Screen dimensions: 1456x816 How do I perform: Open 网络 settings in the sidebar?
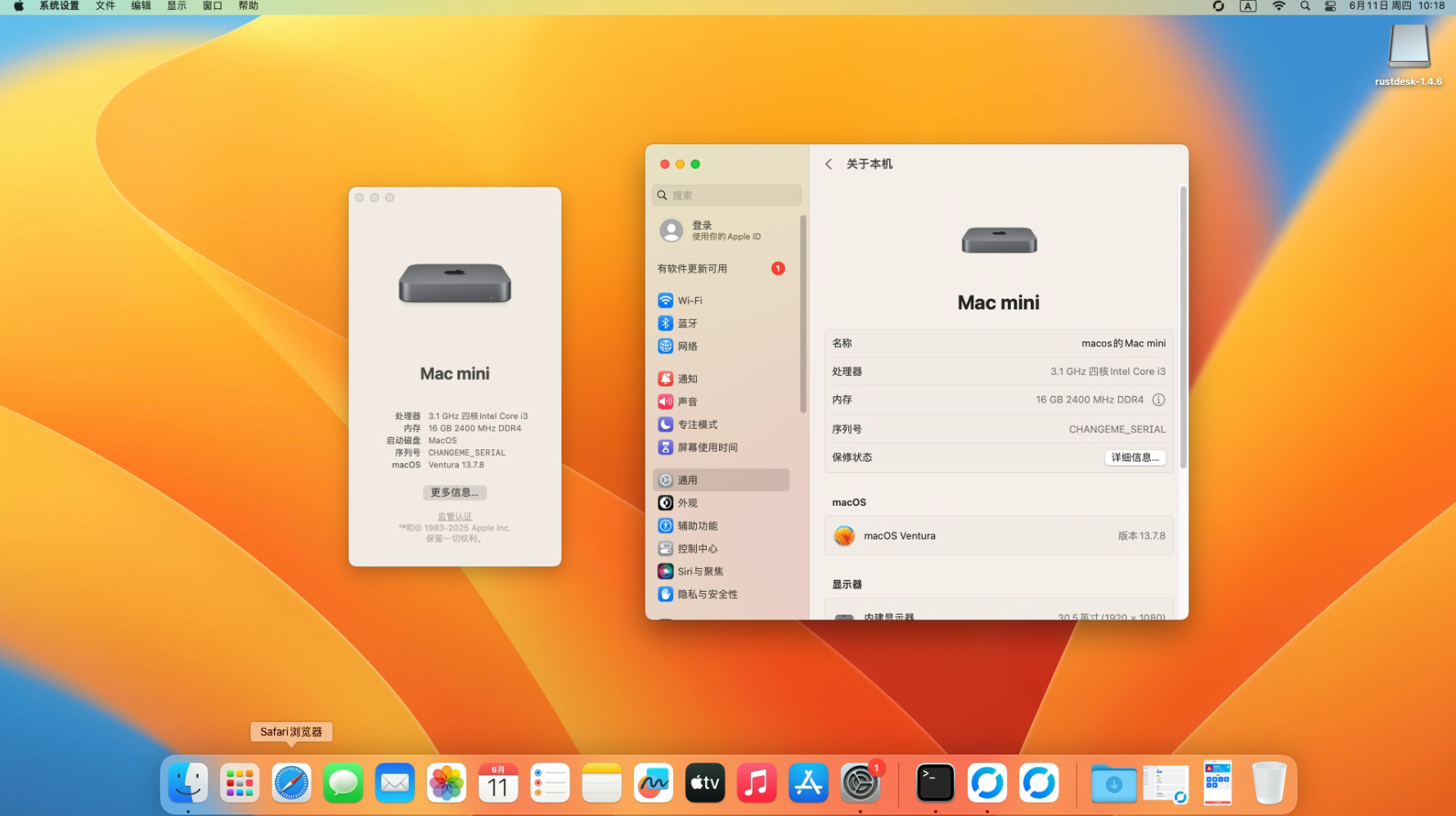tap(721, 346)
